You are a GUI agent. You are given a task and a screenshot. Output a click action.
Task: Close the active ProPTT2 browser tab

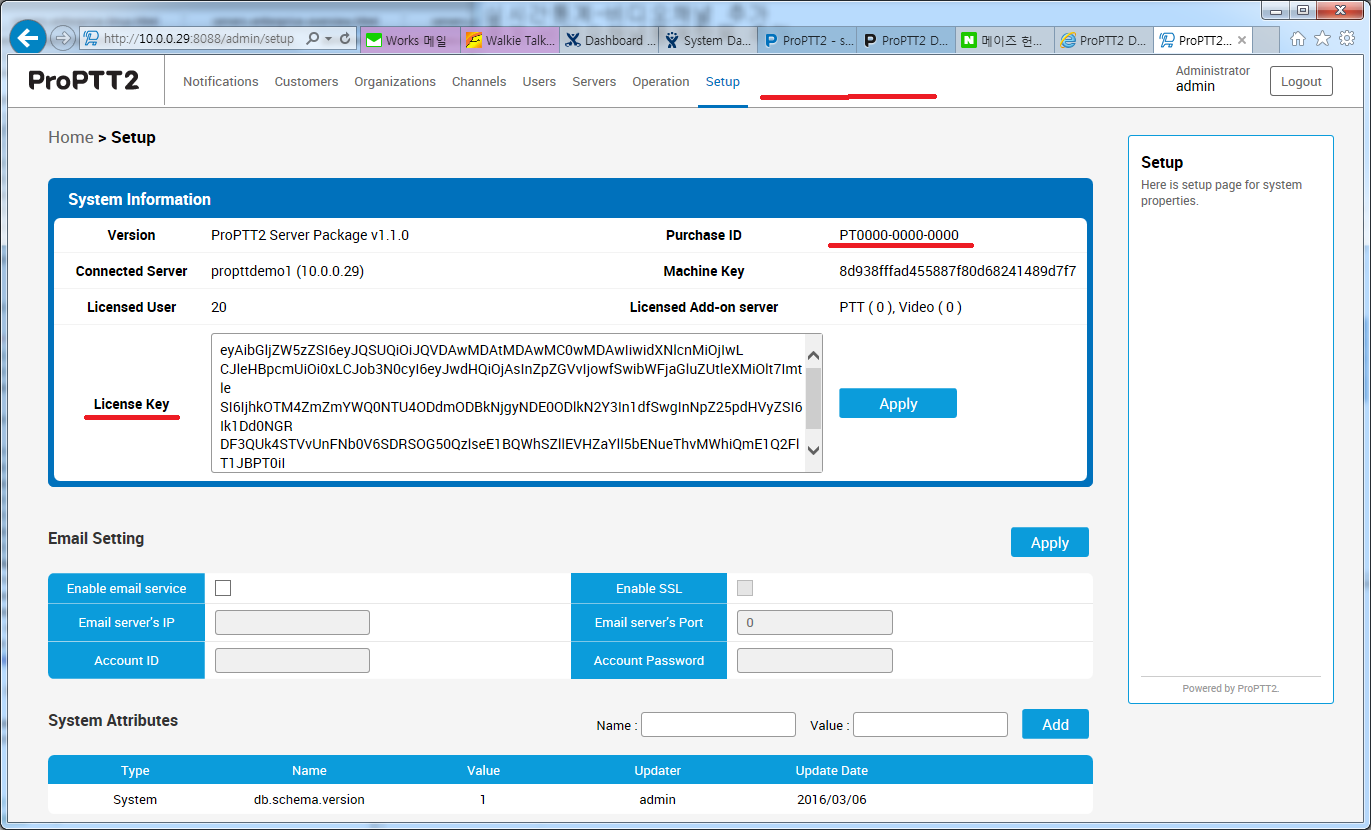point(1242,41)
